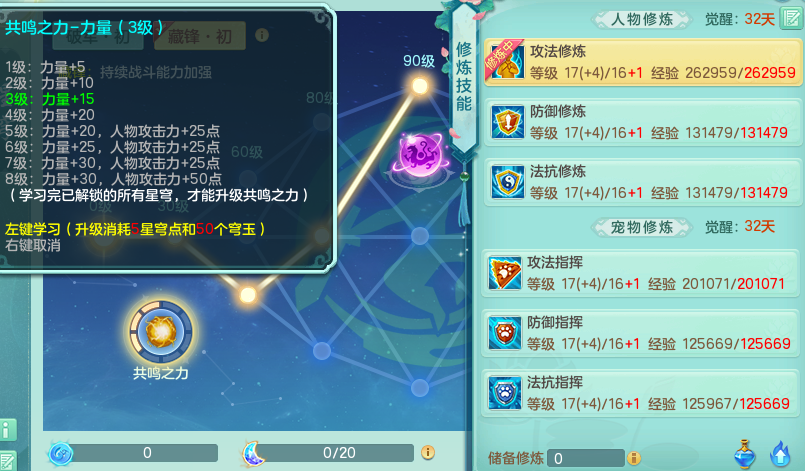
Task: Click the 攻法修炼 skill icon
Action: click(x=507, y=63)
